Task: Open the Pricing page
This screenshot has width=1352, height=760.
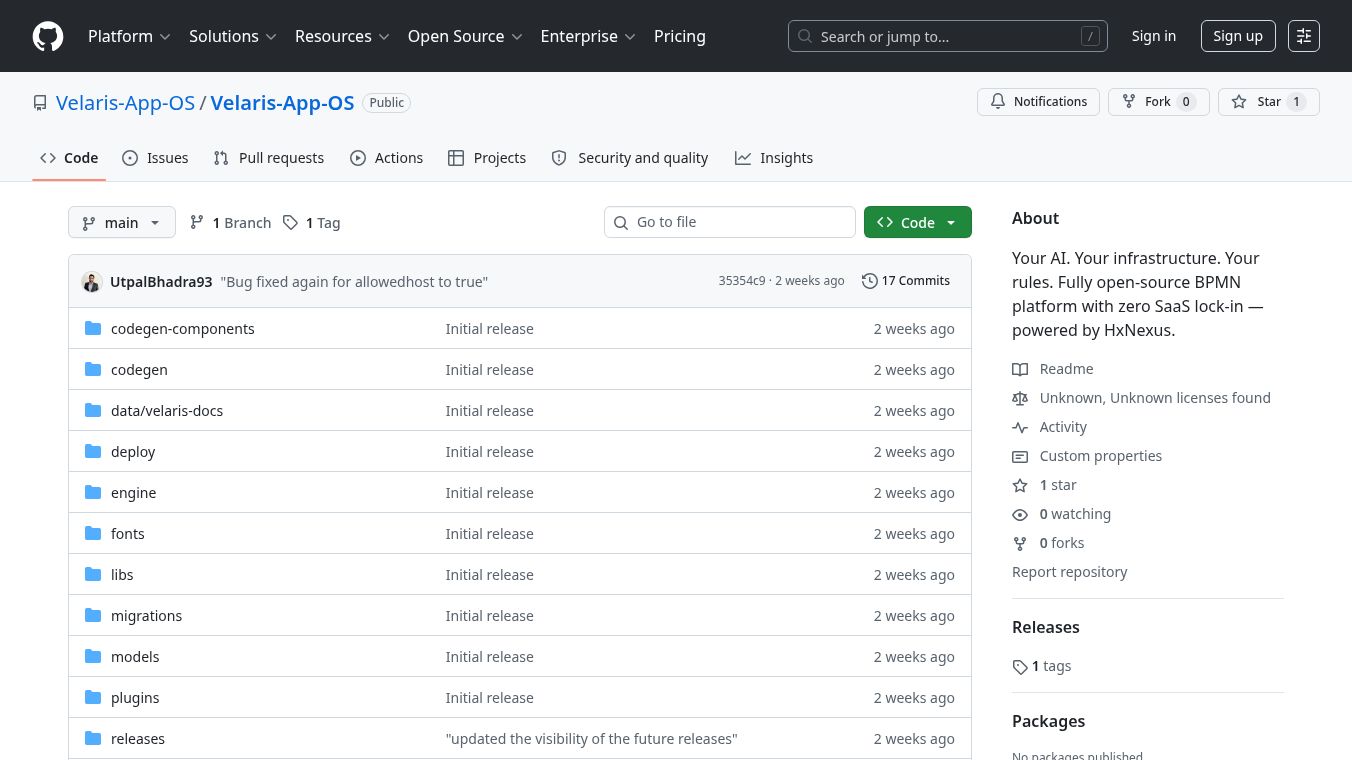Action: click(x=680, y=36)
